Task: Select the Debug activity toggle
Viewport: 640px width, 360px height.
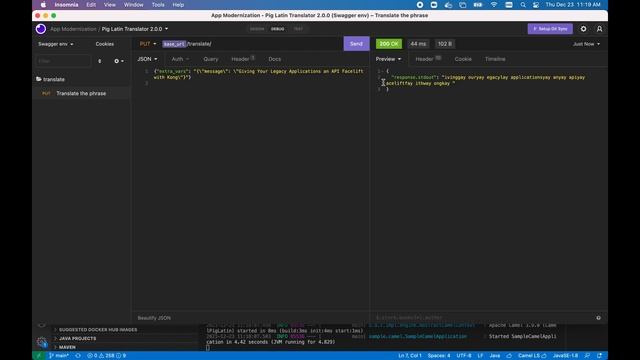Action: pos(278,29)
